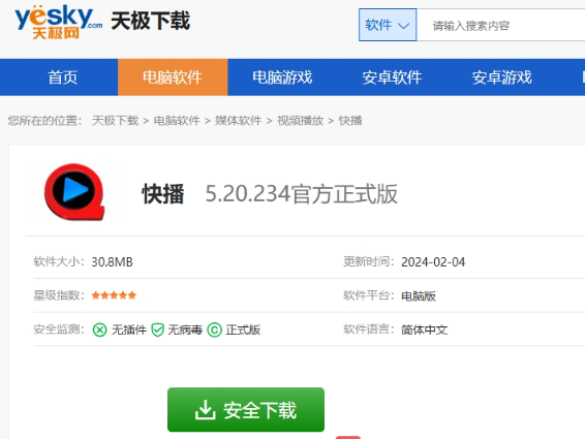Click the 快播 breadcrumb item
Viewport: 585px width, 439px height.
[350, 120]
